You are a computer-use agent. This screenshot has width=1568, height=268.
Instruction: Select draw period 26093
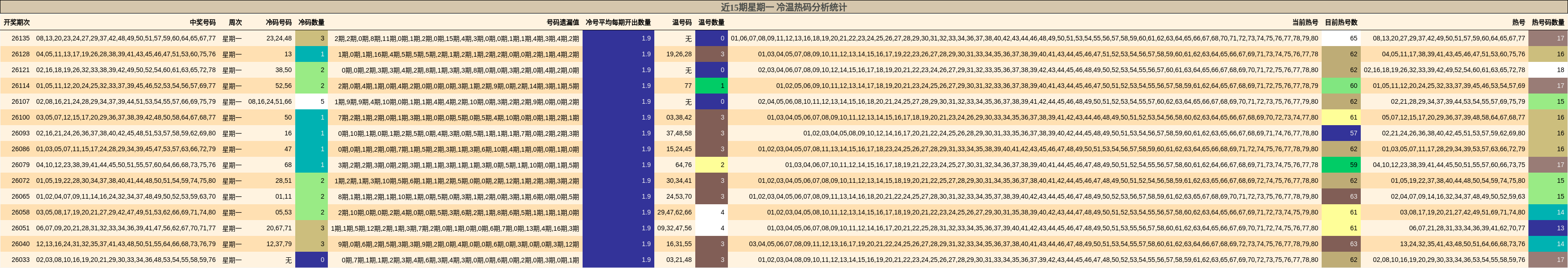click(20, 133)
